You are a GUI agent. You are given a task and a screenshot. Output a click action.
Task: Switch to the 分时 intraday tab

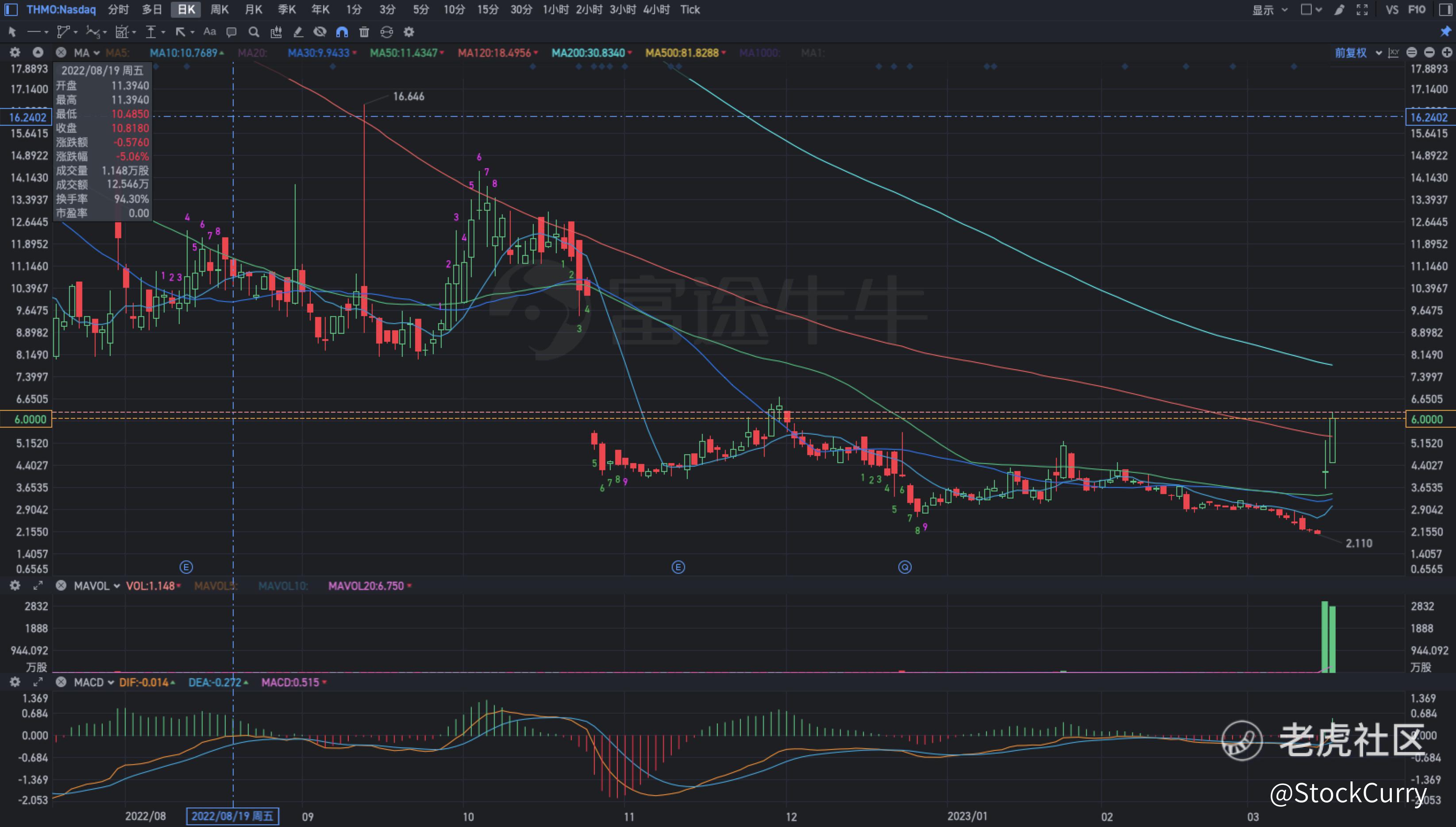(x=118, y=10)
